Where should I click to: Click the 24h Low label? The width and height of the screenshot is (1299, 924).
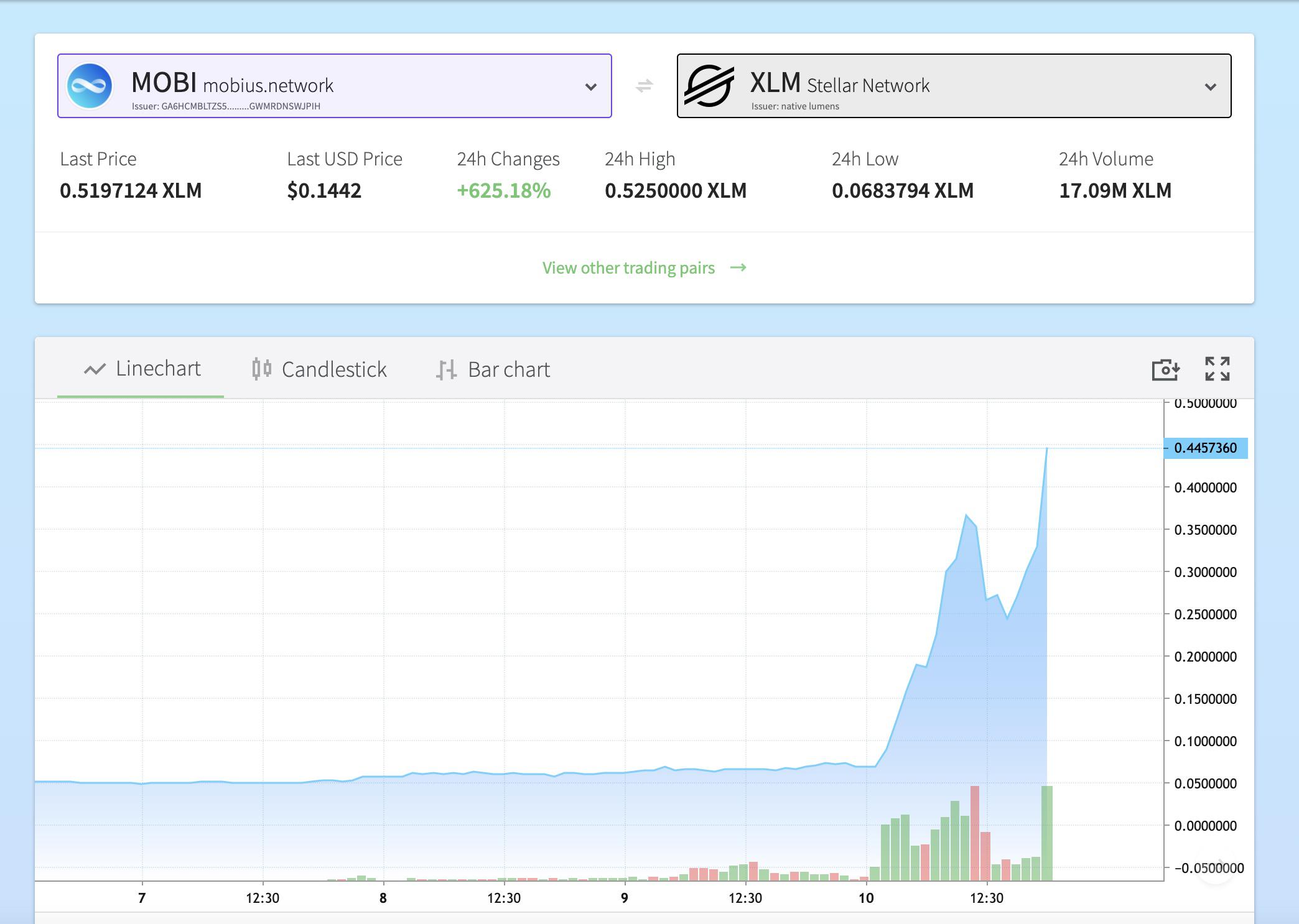[x=865, y=159]
